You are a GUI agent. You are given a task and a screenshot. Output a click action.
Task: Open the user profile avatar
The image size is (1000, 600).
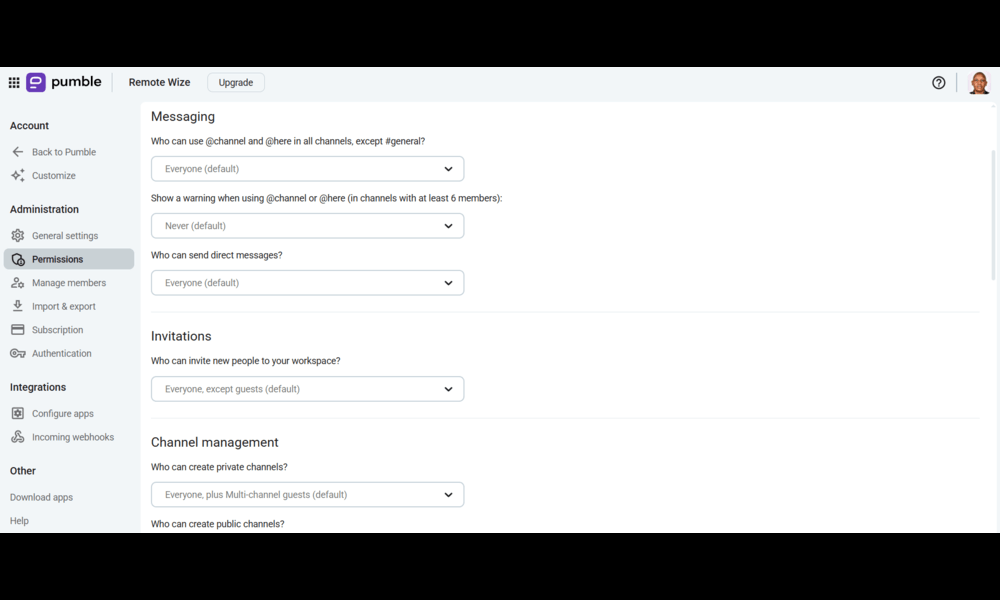click(x=978, y=82)
